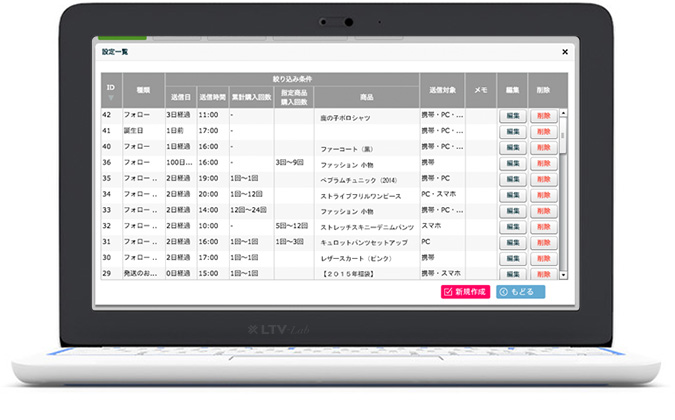Image resolution: width=675 pixels, height=420 pixels.
Task: Edit row ID 30
Action: pyautogui.click(x=513, y=259)
